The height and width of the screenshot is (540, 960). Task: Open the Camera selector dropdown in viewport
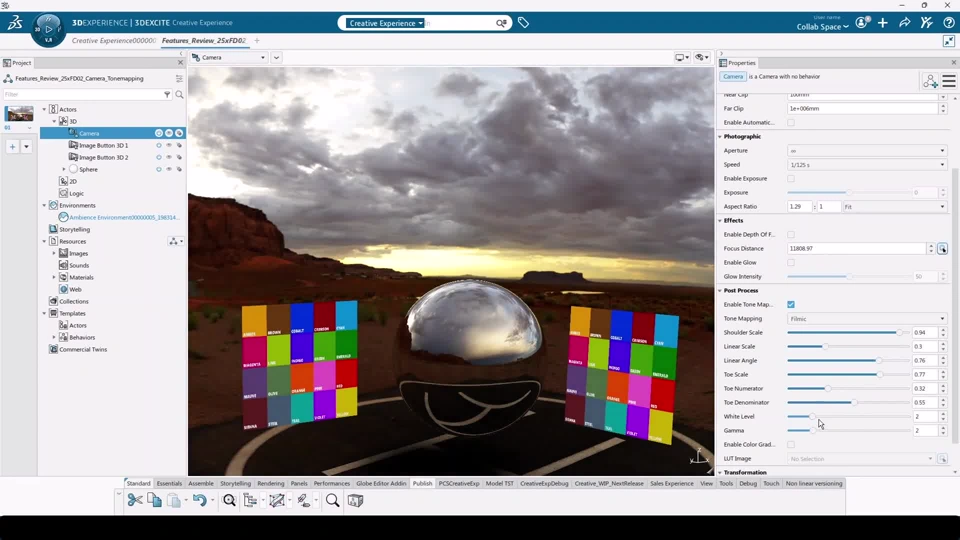click(x=230, y=58)
